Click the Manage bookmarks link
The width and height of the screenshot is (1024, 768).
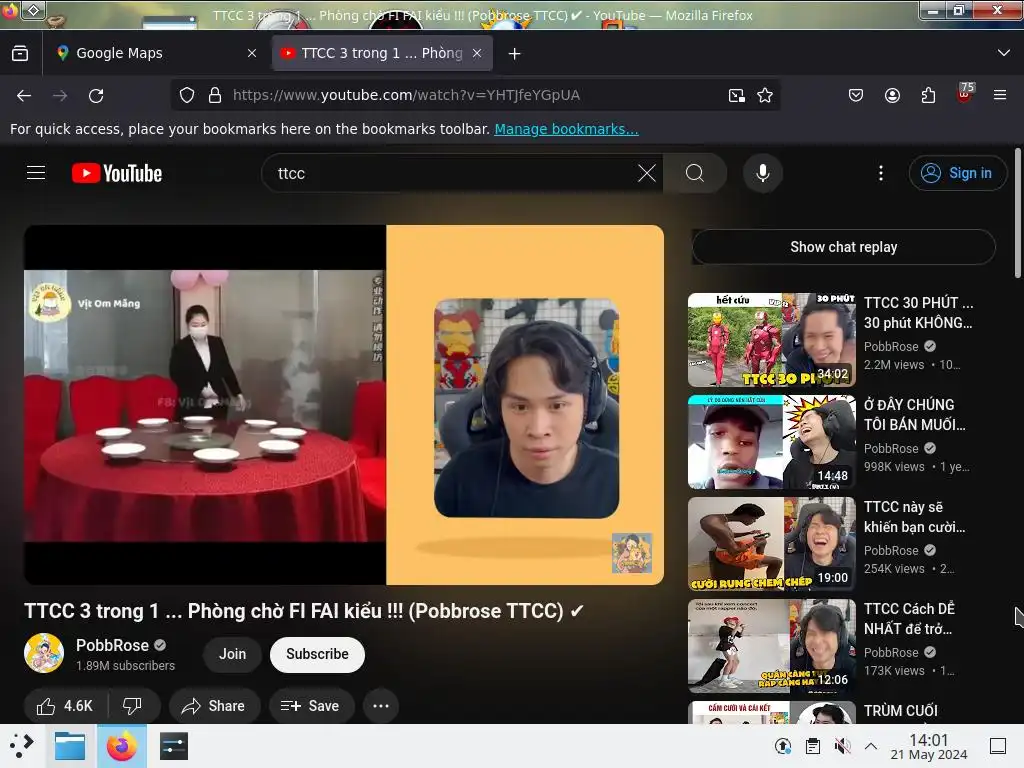(x=566, y=129)
